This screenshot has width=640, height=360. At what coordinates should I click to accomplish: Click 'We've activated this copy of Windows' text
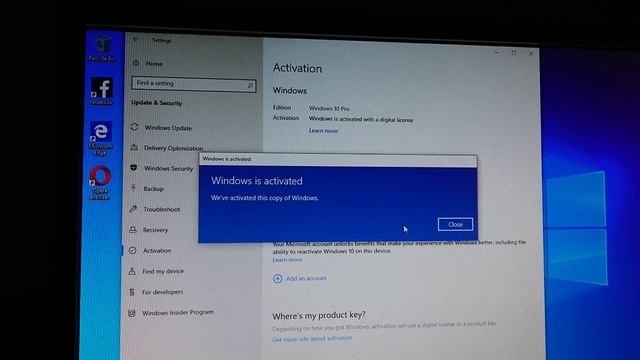[x=264, y=198]
